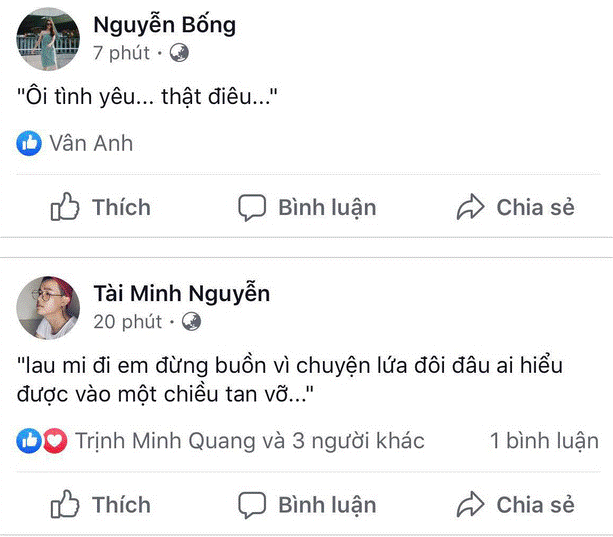Viewport: 613px width, 537px height.
Task: Click the comment bubble icon under Nguyễn Bống's post
Action: [252, 207]
